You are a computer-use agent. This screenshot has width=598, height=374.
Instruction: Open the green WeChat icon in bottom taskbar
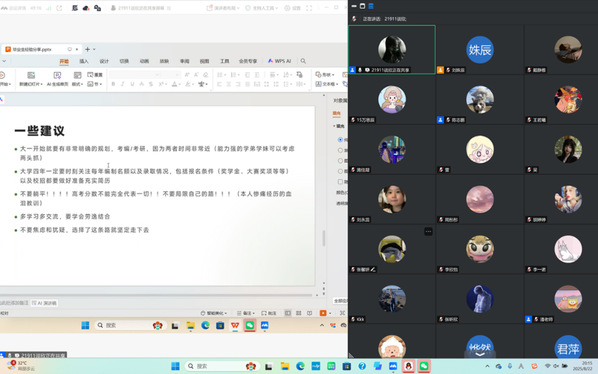pos(424,366)
